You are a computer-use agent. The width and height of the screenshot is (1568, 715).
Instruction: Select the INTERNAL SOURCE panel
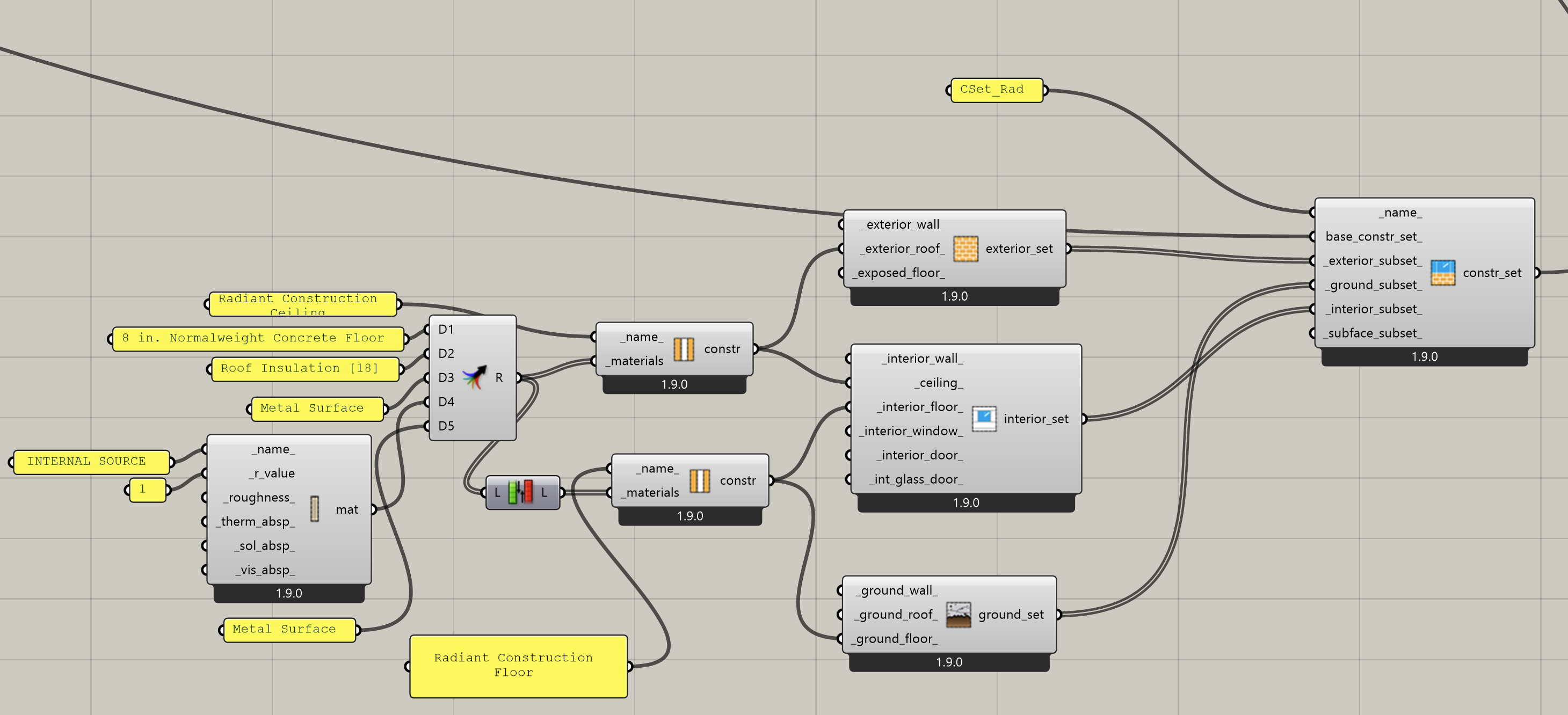click(x=90, y=462)
